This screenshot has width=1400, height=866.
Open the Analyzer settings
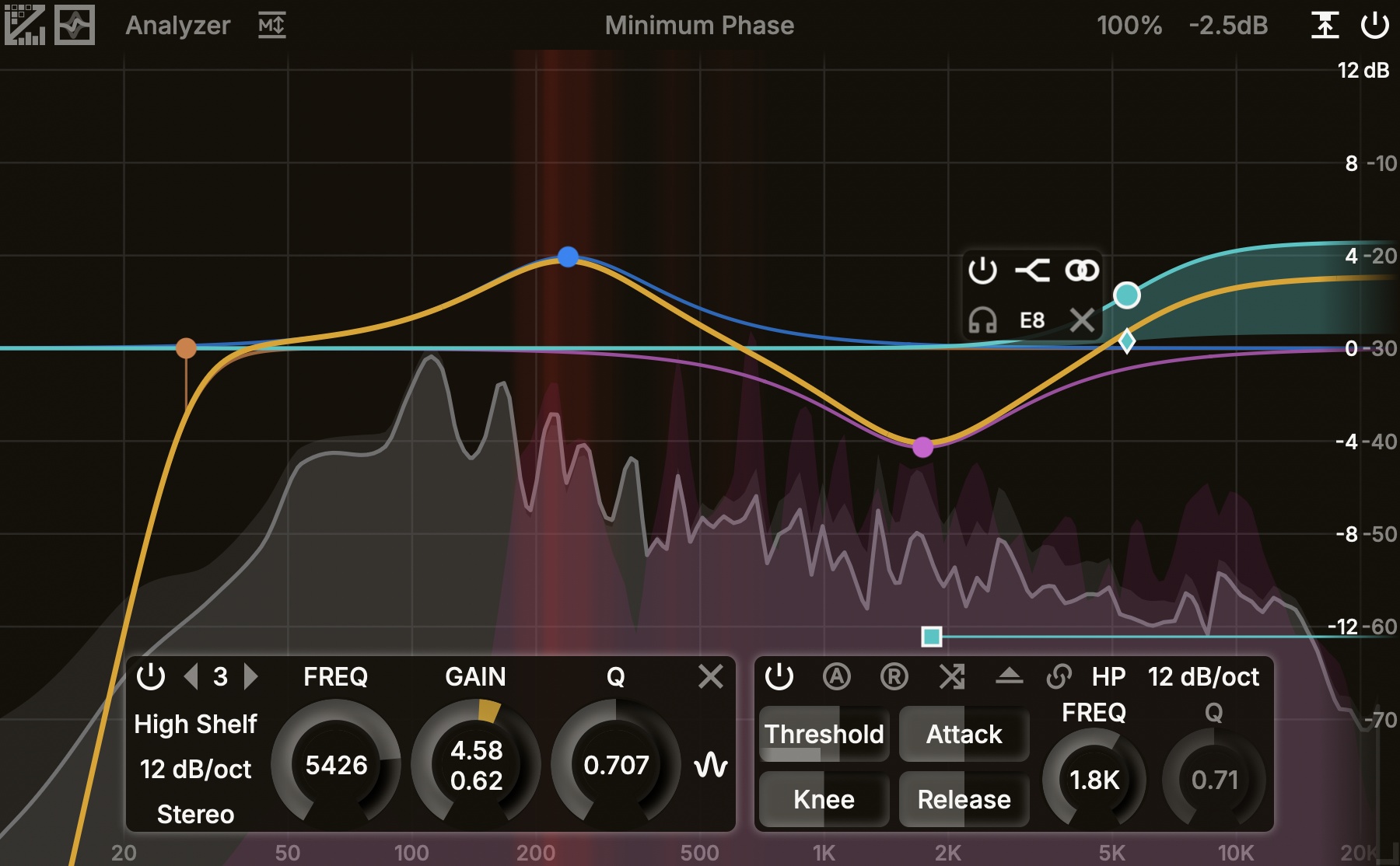point(178,26)
